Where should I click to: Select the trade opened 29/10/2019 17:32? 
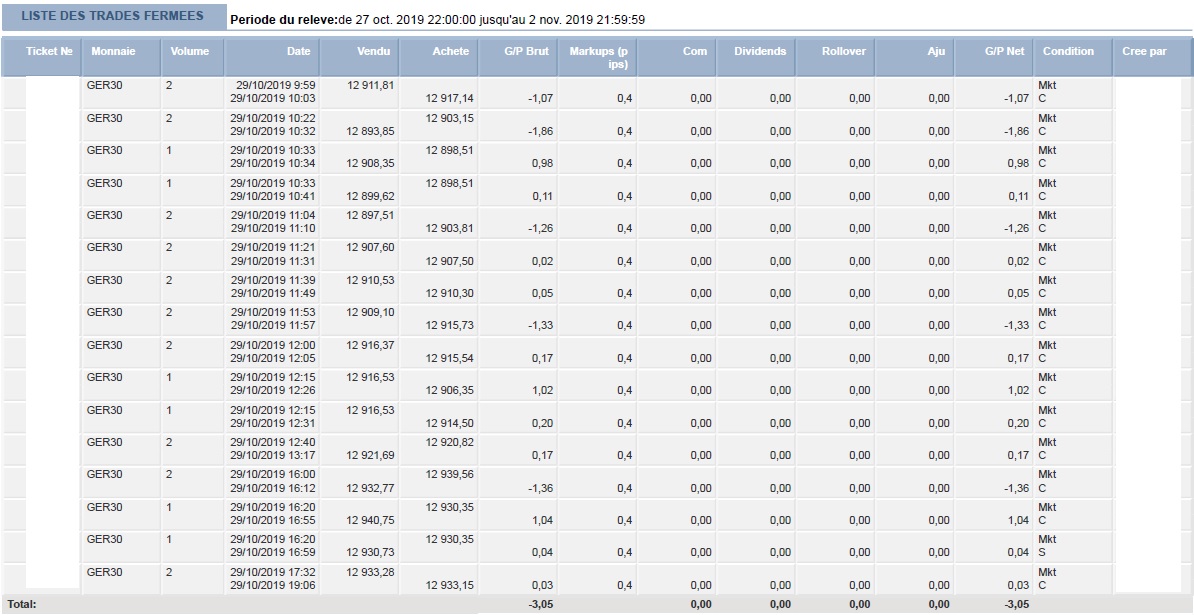click(x=596, y=578)
